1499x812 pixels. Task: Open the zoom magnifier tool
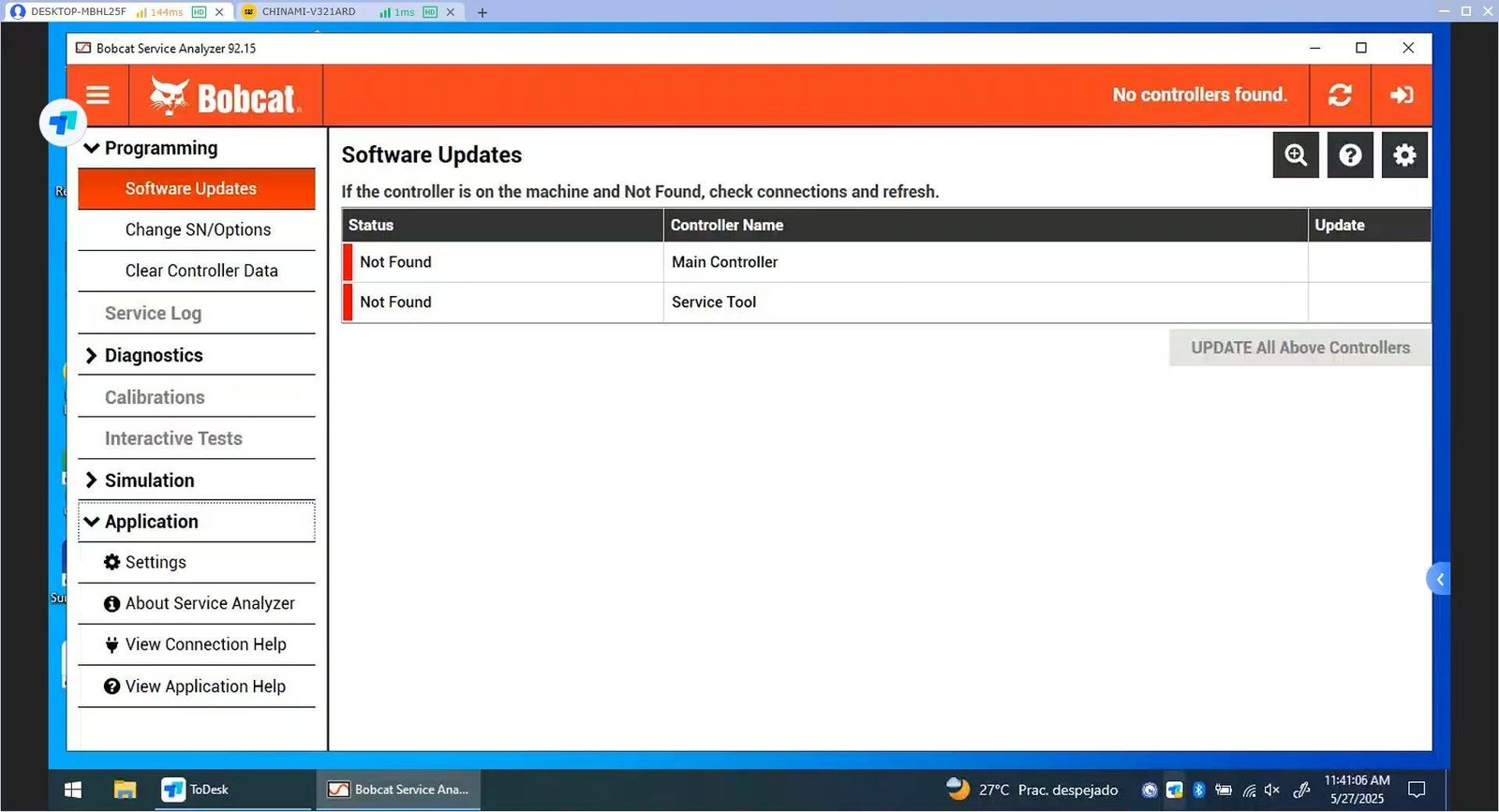tap(1296, 155)
